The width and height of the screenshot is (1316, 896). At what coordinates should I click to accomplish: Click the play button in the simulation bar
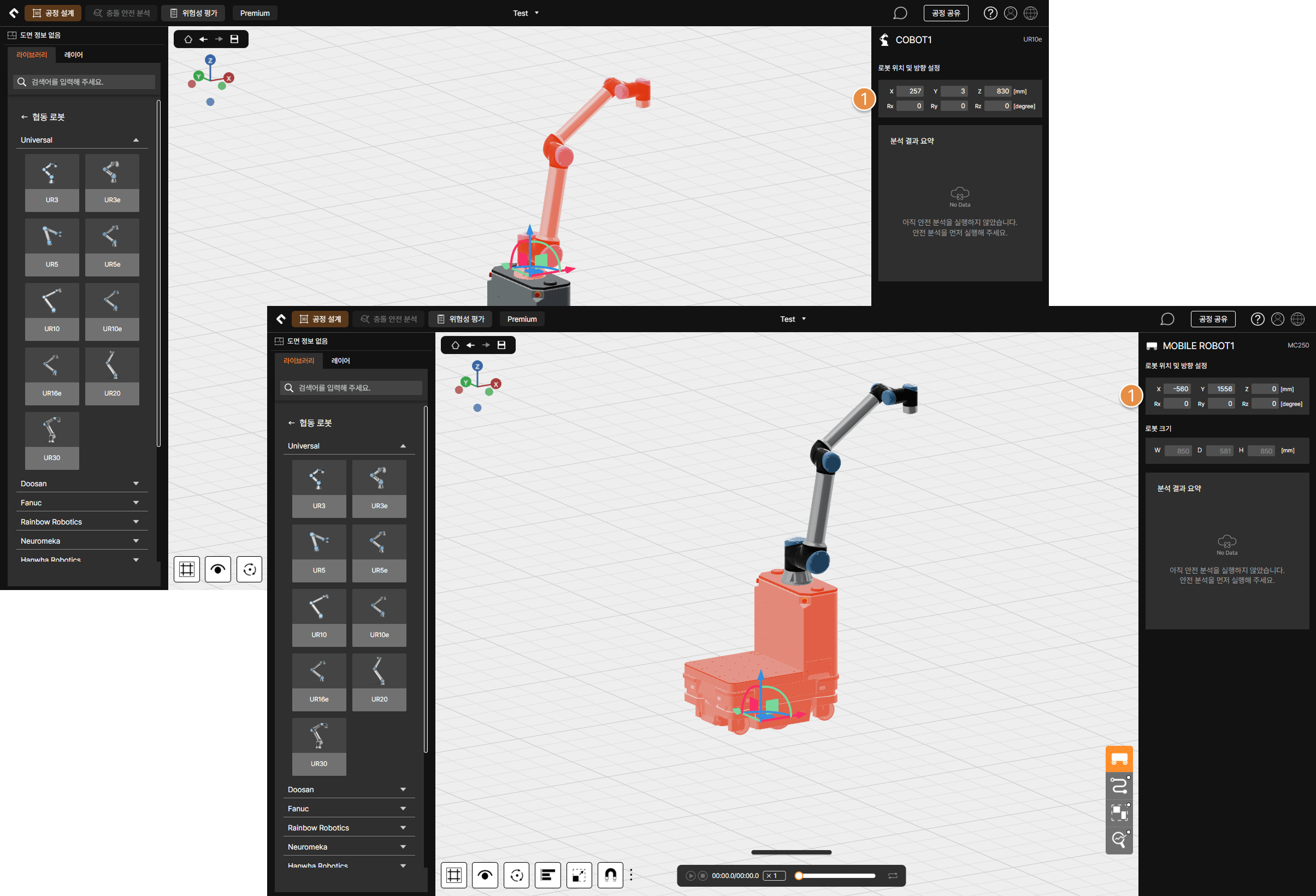(691, 876)
